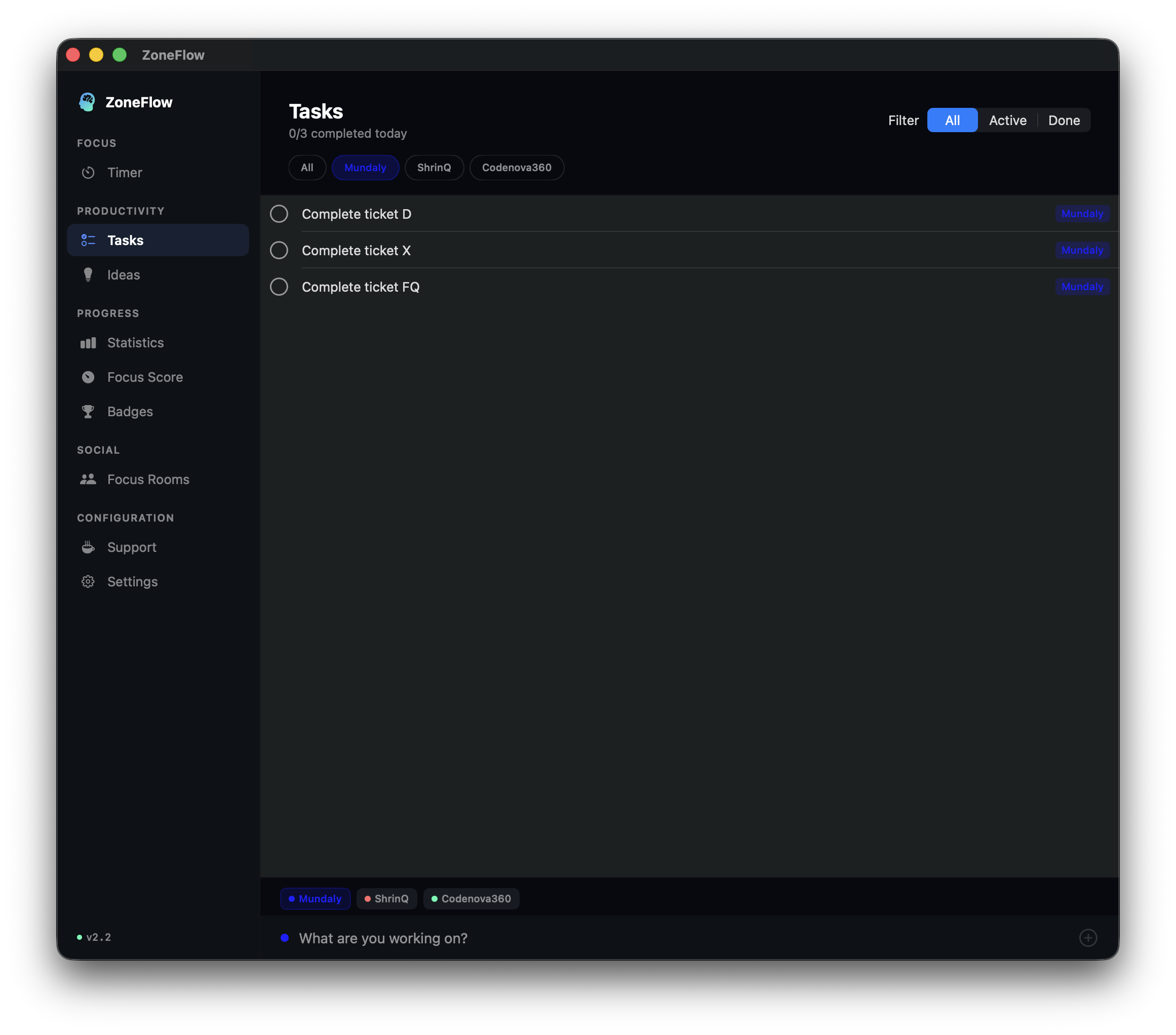
Task: Switch filter to Done tasks
Action: 1064,120
